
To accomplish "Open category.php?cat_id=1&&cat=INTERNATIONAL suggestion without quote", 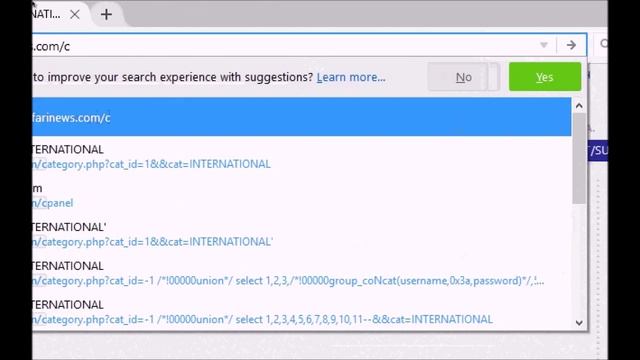I will pyautogui.click(x=302, y=157).
